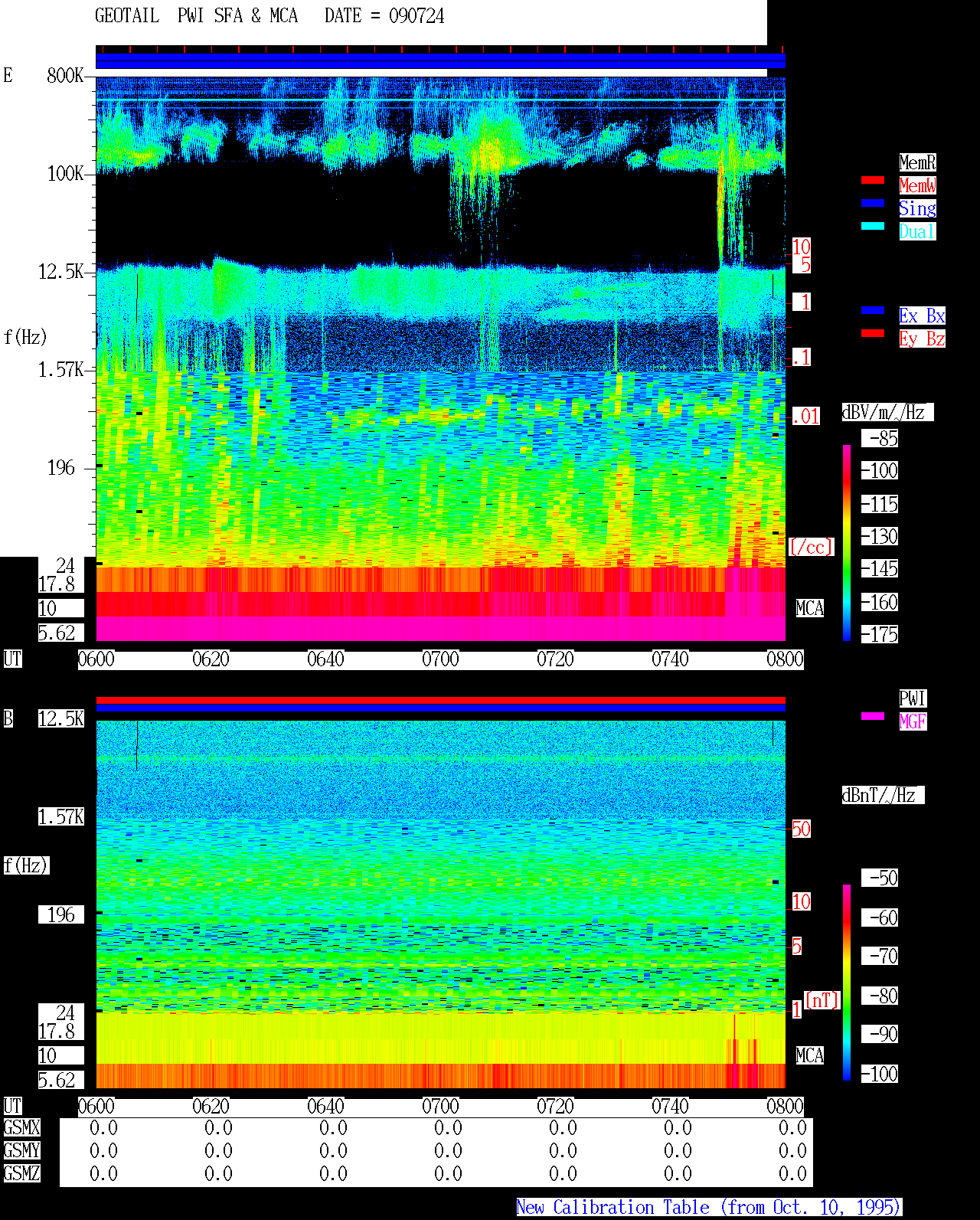Click the magenta MGF legend swatch

click(873, 716)
